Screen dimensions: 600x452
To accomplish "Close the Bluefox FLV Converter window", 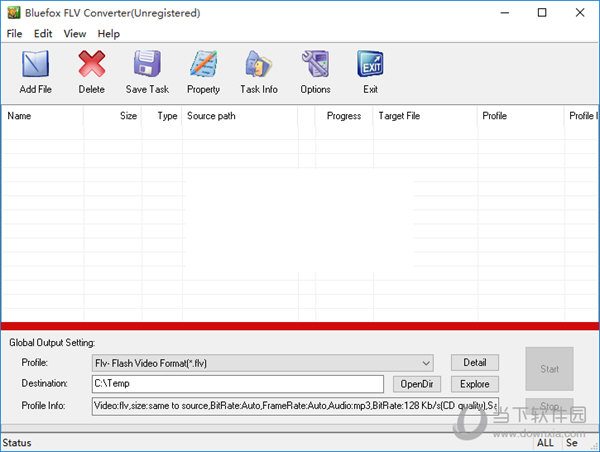I will pyautogui.click(x=580, y=13).
